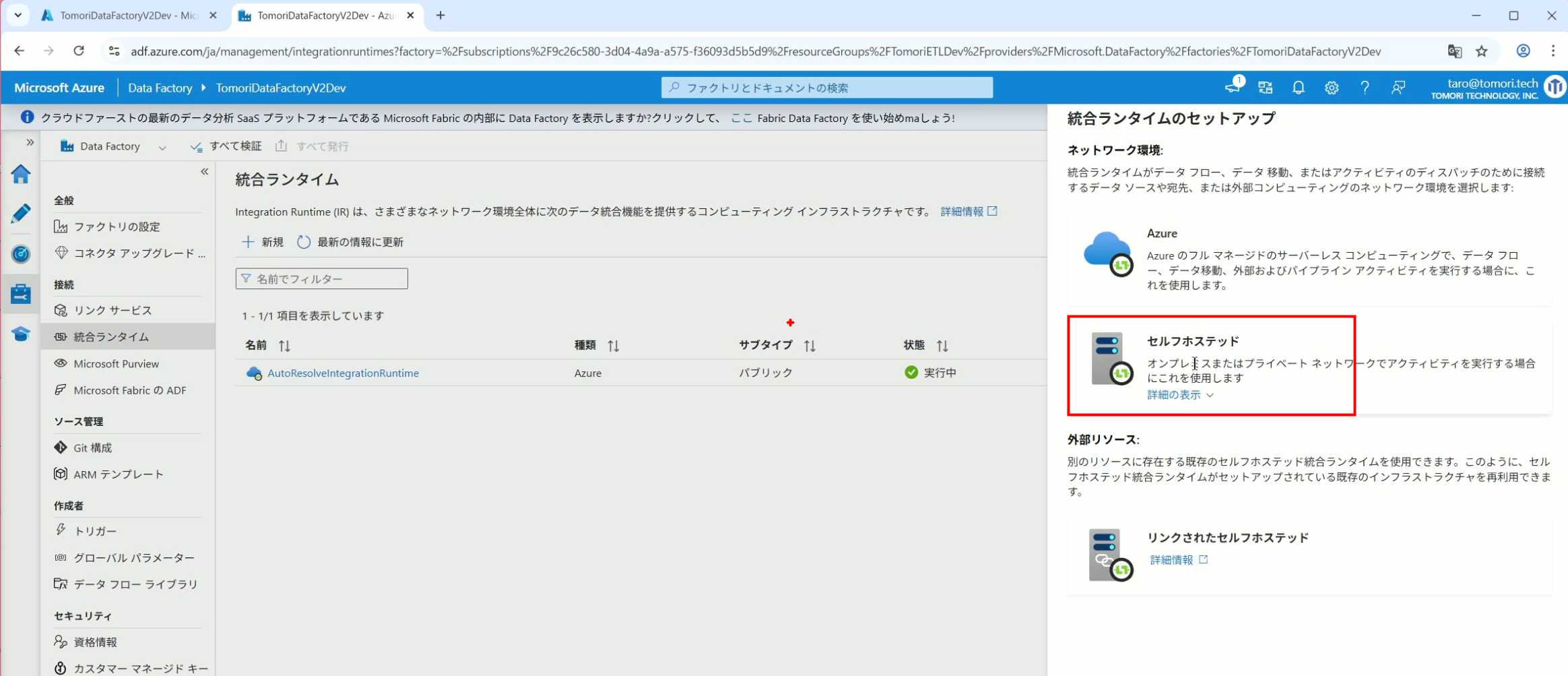The height and width of the screenshot is (676, 1568).
Task: Open the AutoResolveIntegrationRuntime link
Action: click(x=343, y=373)
